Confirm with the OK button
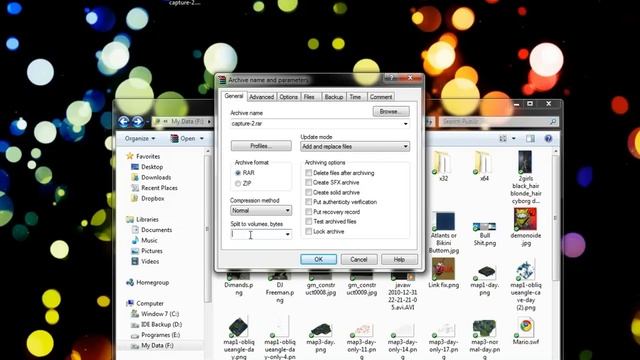The width and height of the screenshot is (640, 360). coord(318,259)
